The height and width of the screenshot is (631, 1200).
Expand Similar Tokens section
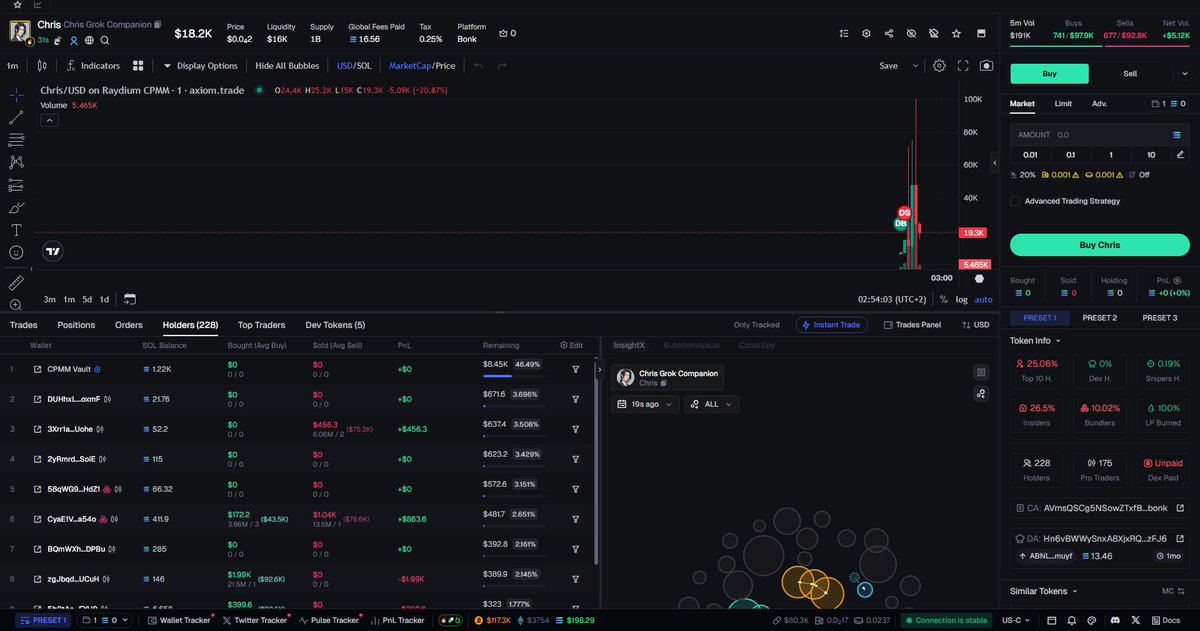point(1043,591)
